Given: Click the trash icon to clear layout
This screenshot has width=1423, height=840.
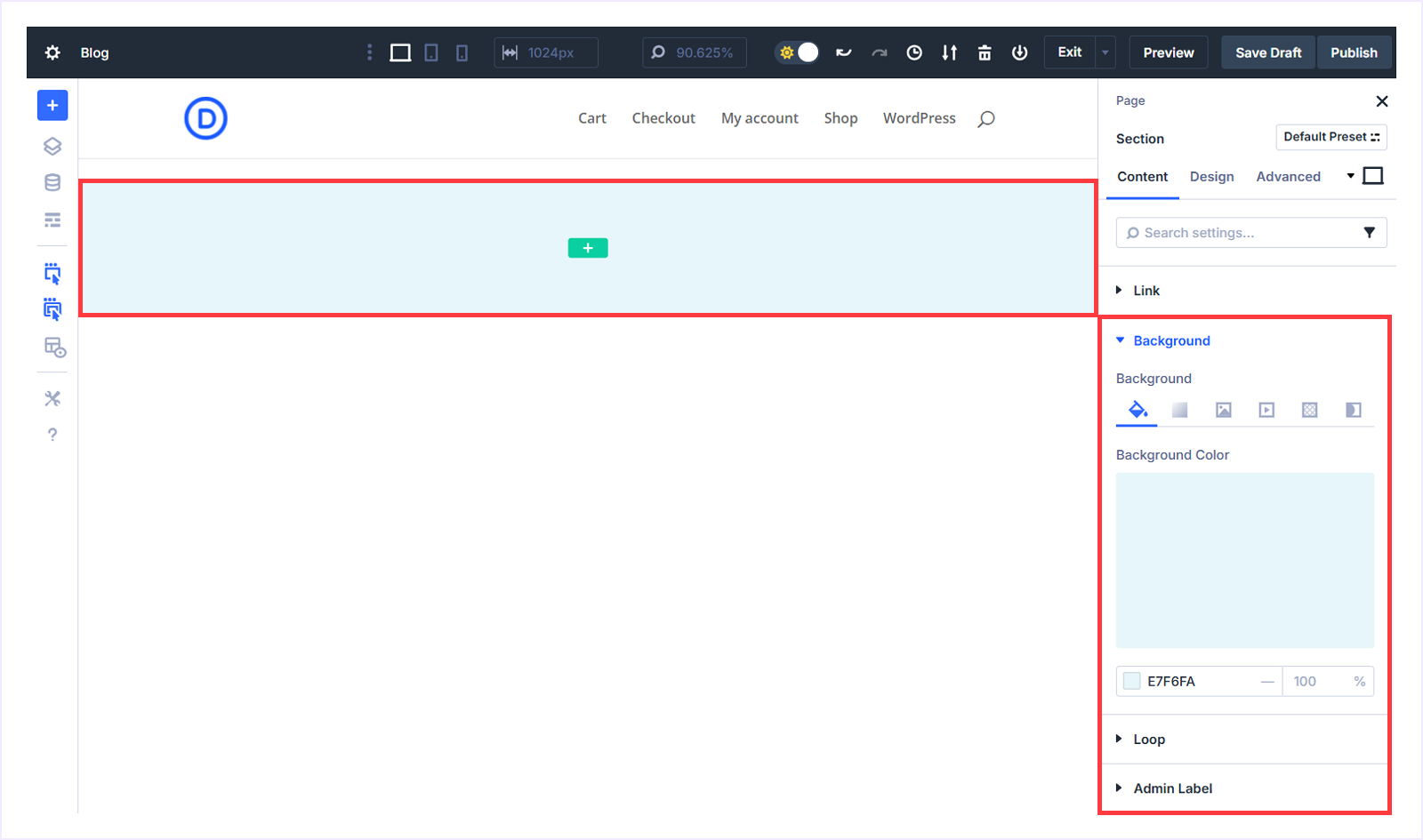Looking at the screenshot, I should 984,52.
